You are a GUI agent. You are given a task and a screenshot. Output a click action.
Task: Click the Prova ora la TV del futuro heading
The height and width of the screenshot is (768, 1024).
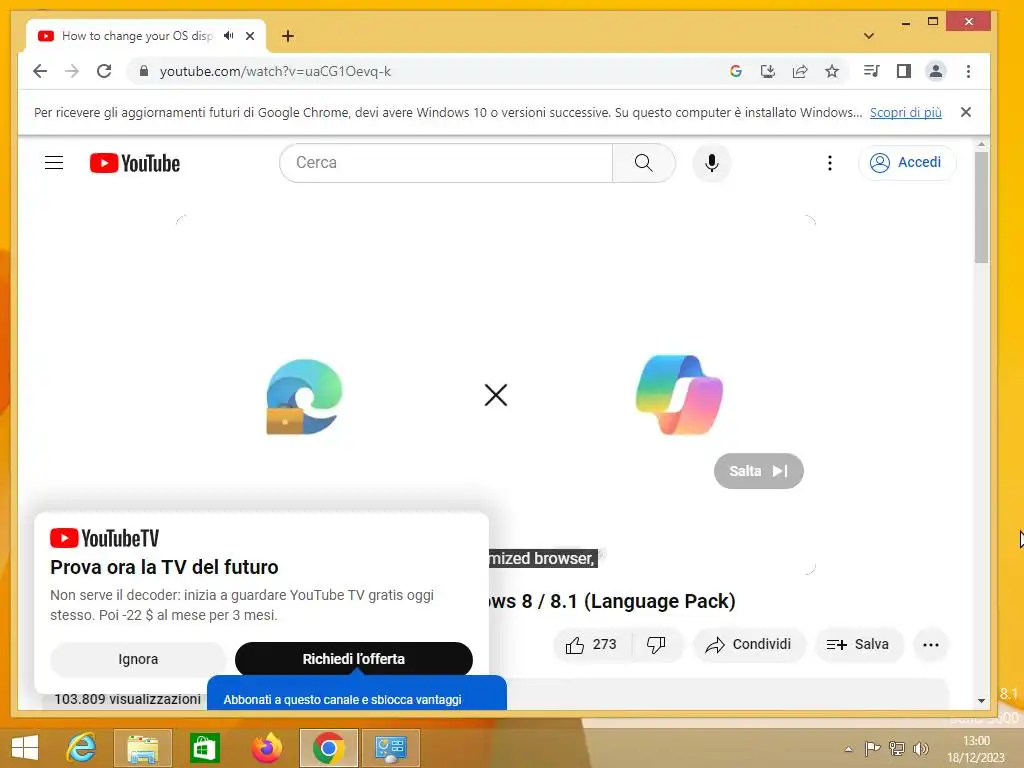click(165, 567)
